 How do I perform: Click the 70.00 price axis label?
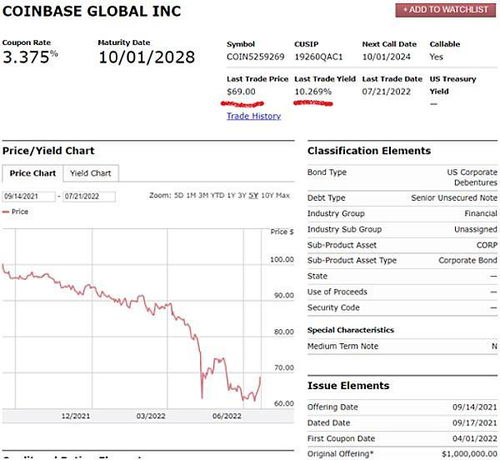pyautogui.click(x=284, y=368)
